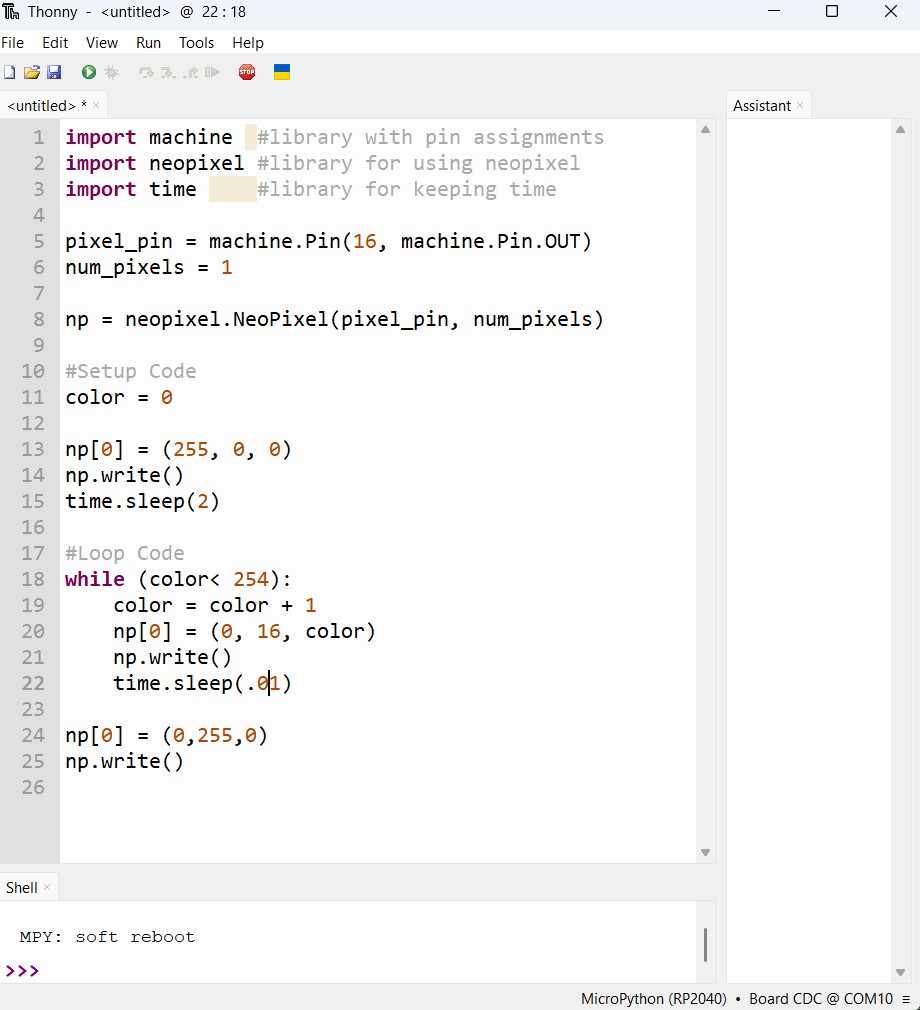Close the <untitled> editor tab
The height and width of the screenshot is (1010, 920).
point(96,105)
